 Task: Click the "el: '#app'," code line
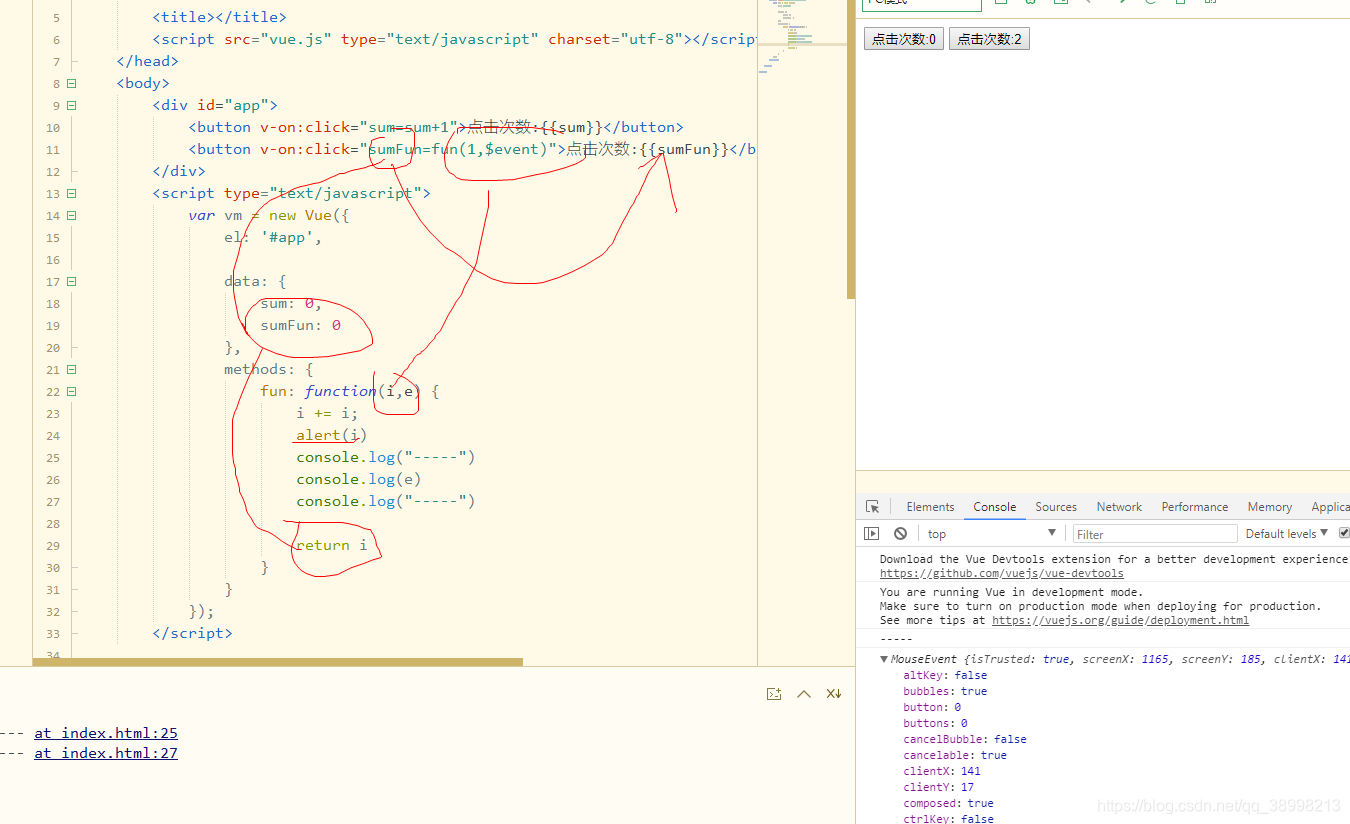(273, 238)
